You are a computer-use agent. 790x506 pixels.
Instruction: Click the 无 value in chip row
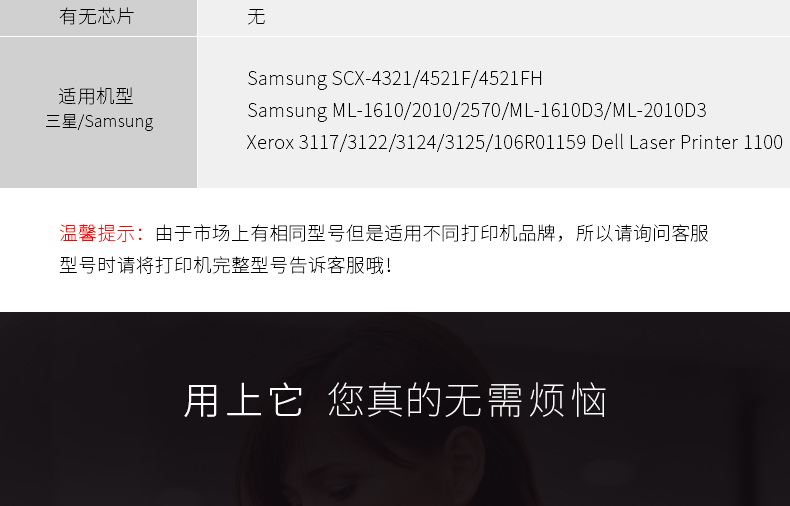256,17
